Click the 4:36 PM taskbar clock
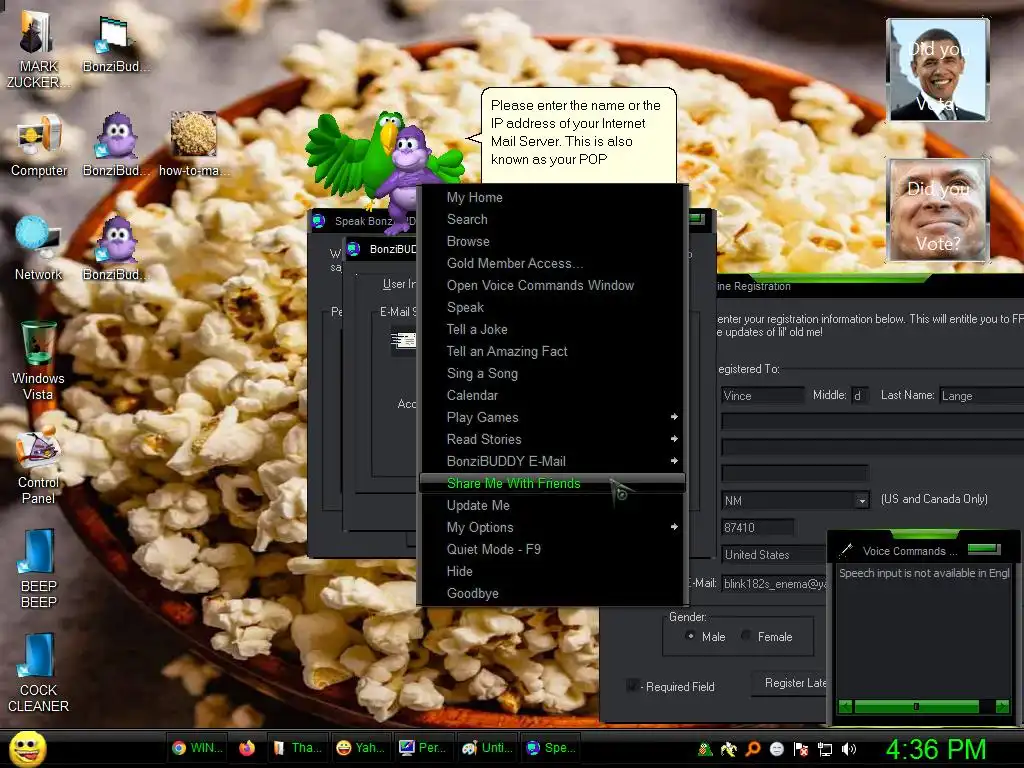The image size is (1024, 768). pos(936,749)
